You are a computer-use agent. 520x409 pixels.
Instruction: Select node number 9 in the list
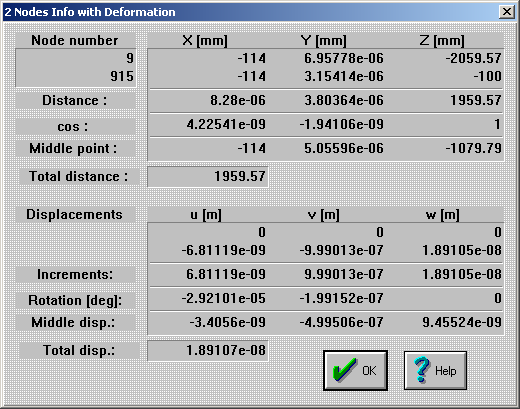tap(130, 58)
